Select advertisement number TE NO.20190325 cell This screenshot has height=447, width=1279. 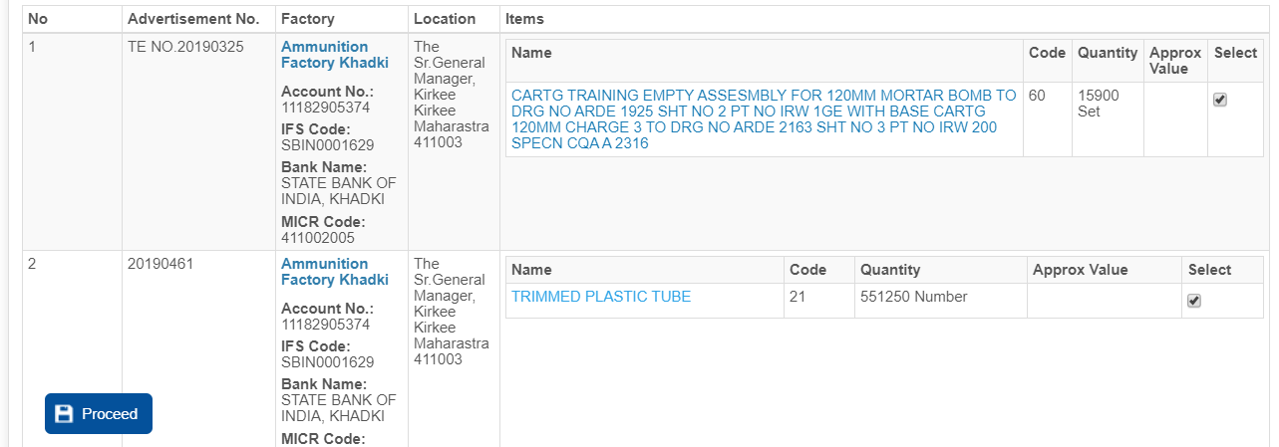pyautogui.click(x=186, y=47)
